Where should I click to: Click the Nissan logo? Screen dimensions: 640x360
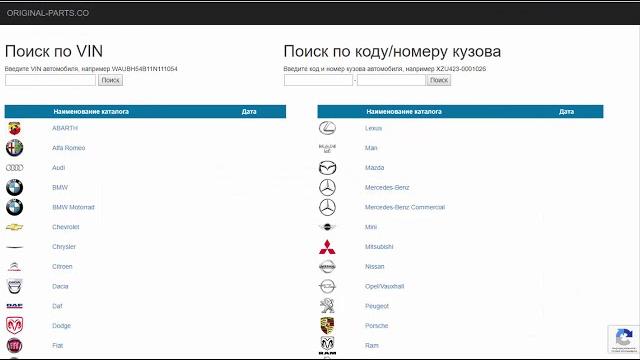327,267
